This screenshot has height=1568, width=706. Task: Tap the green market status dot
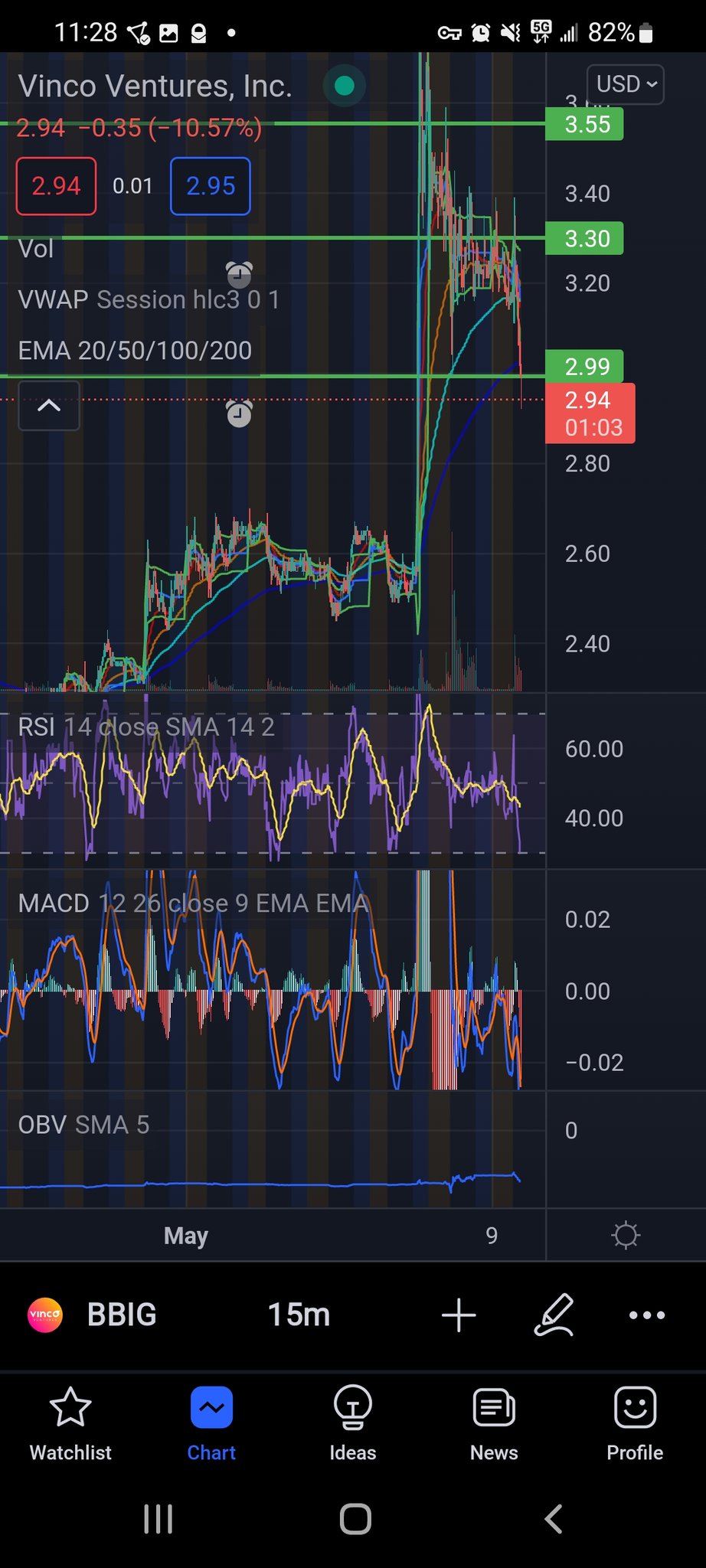point(345,86)
